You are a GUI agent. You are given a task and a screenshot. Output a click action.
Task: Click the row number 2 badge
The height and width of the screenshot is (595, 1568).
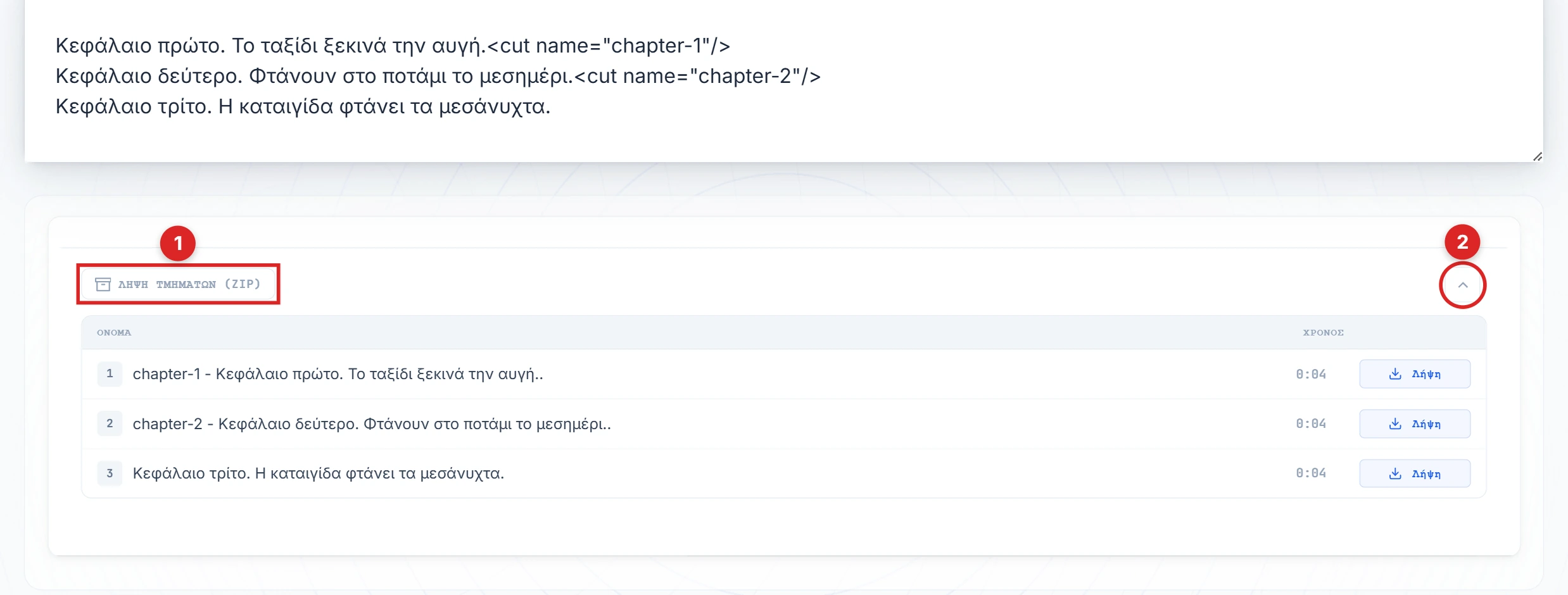[x=110, y=423]
